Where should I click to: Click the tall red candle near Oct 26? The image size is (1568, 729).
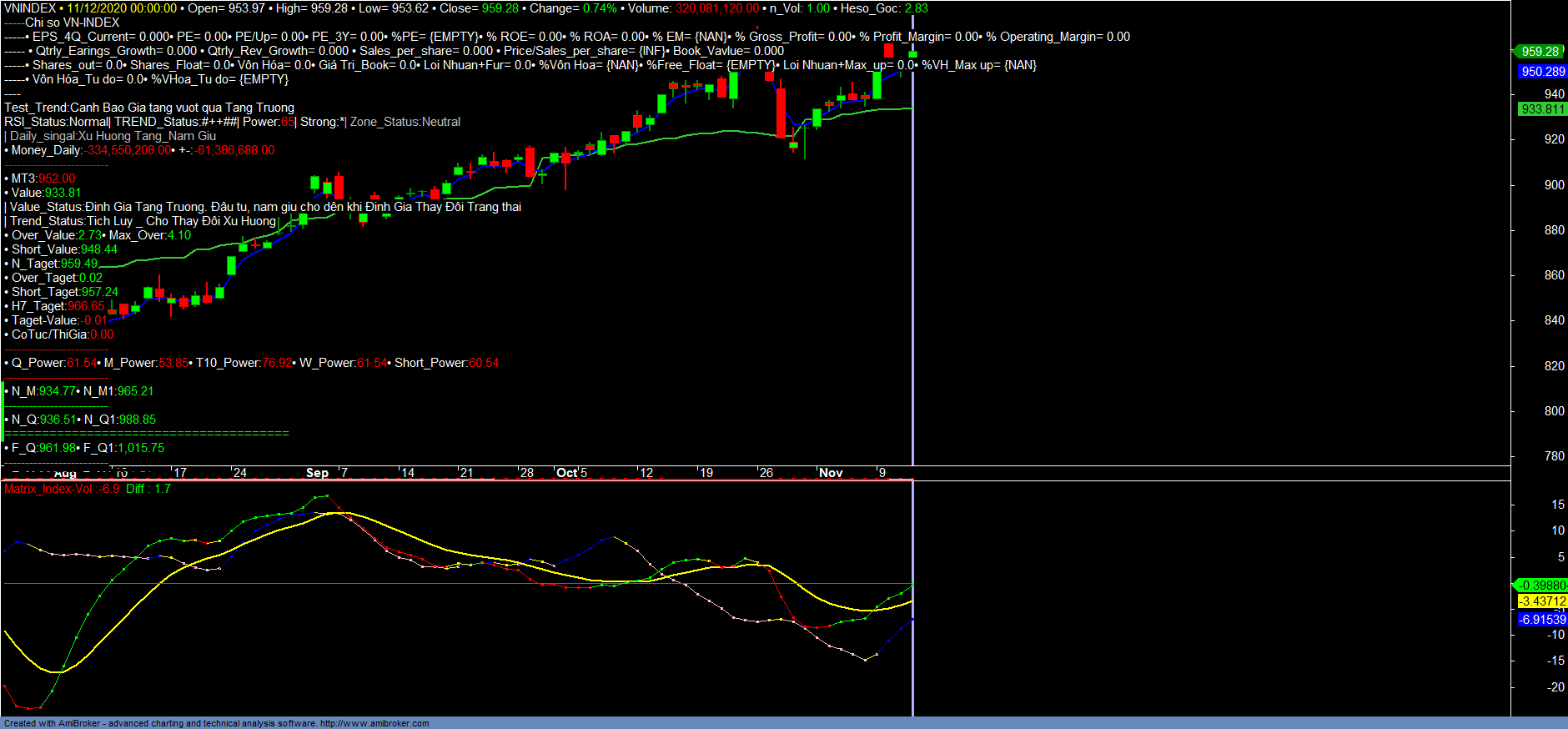[x=781, y=112]
